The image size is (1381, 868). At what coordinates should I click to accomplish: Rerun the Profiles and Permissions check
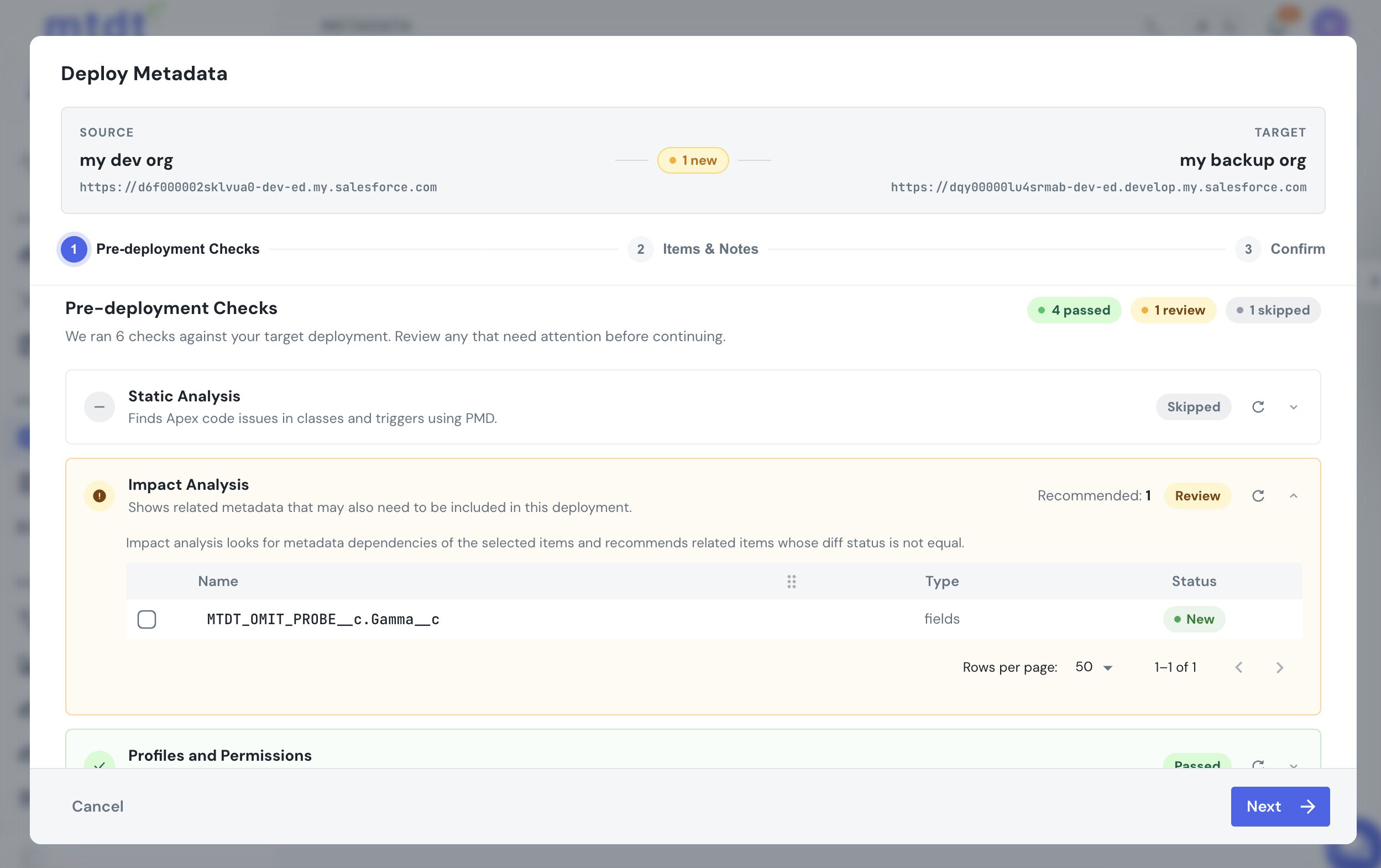[1258, 763]
